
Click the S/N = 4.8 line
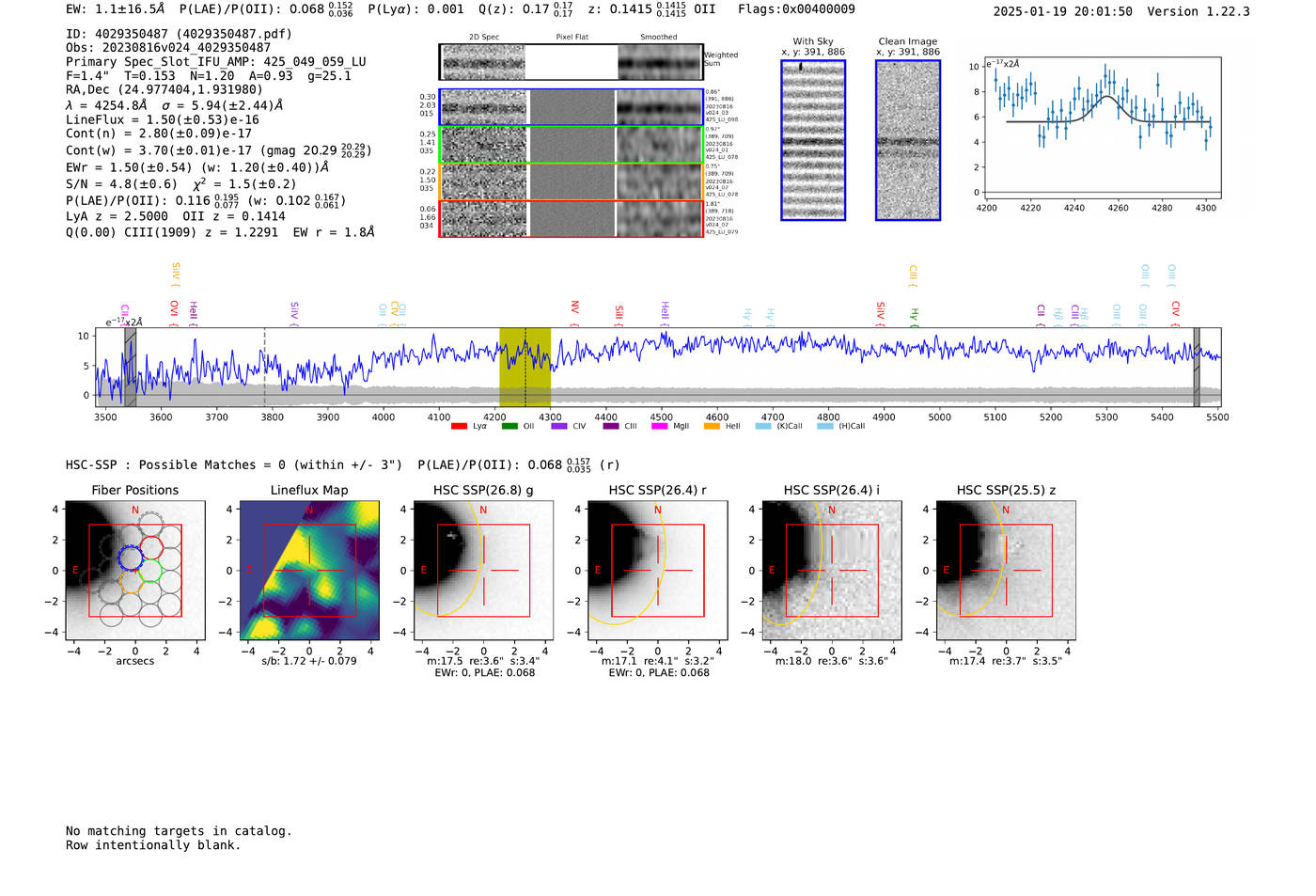(180, 184)
